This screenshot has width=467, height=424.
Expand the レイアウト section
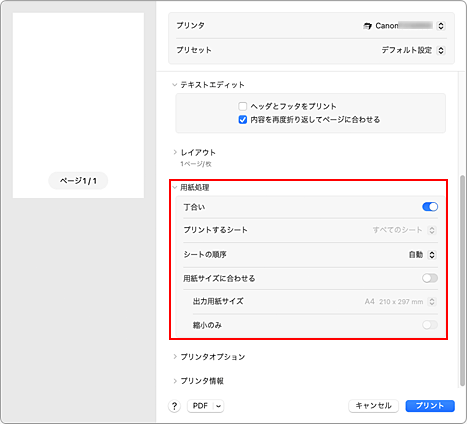click(175, 152)
